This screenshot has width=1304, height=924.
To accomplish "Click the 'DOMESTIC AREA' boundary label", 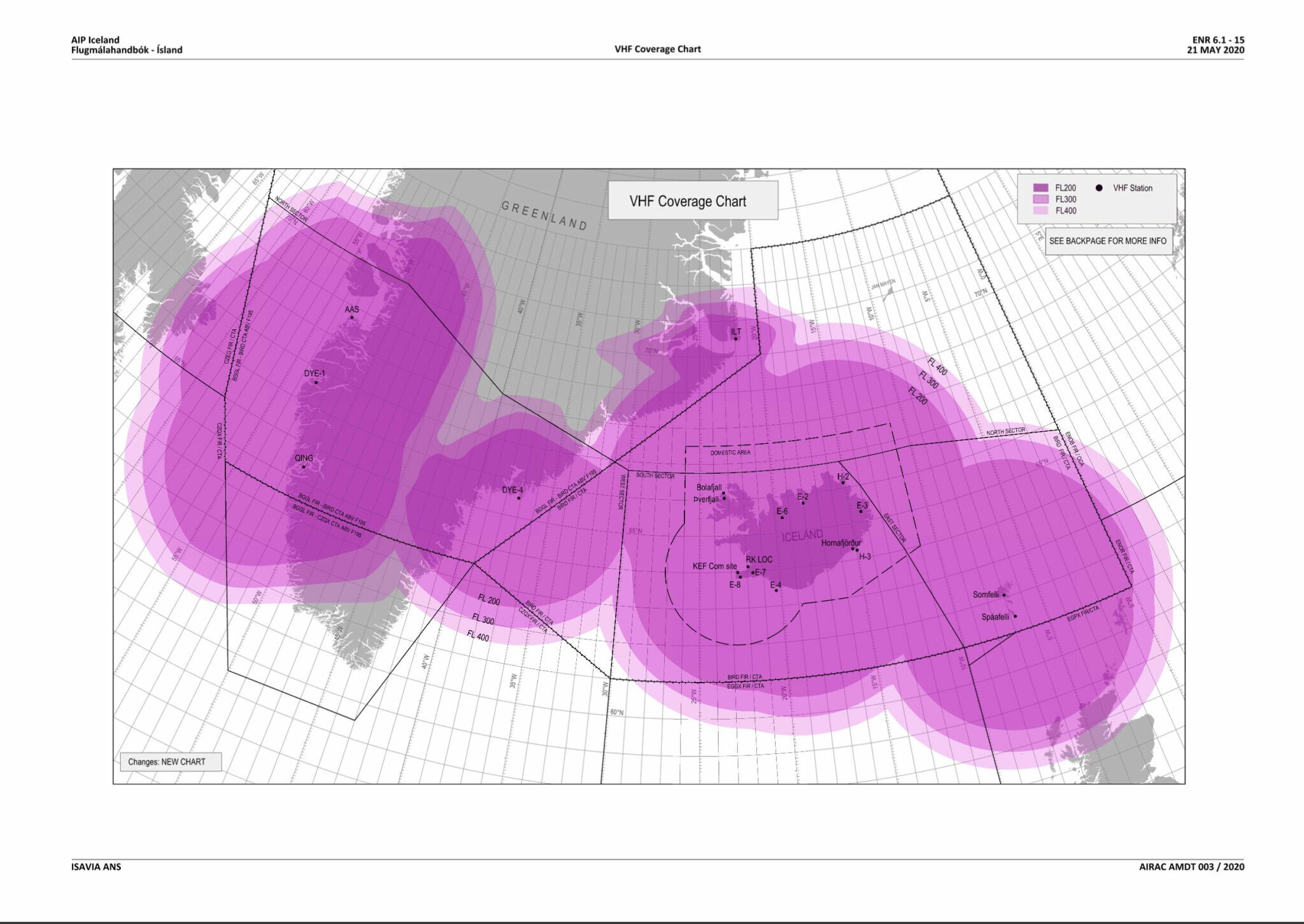I will click(x=730, y=453).
